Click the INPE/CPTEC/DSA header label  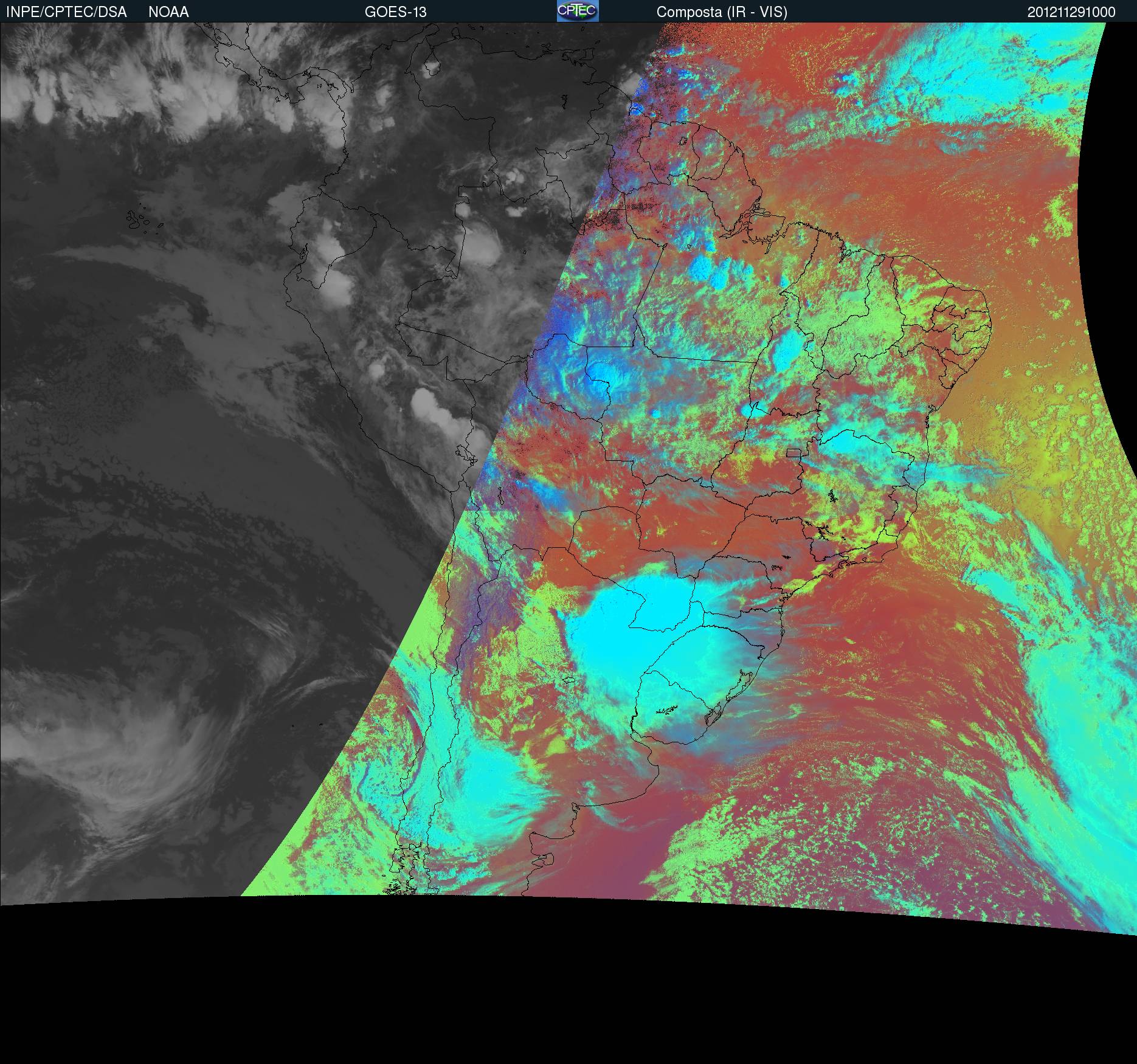(66, 12)
